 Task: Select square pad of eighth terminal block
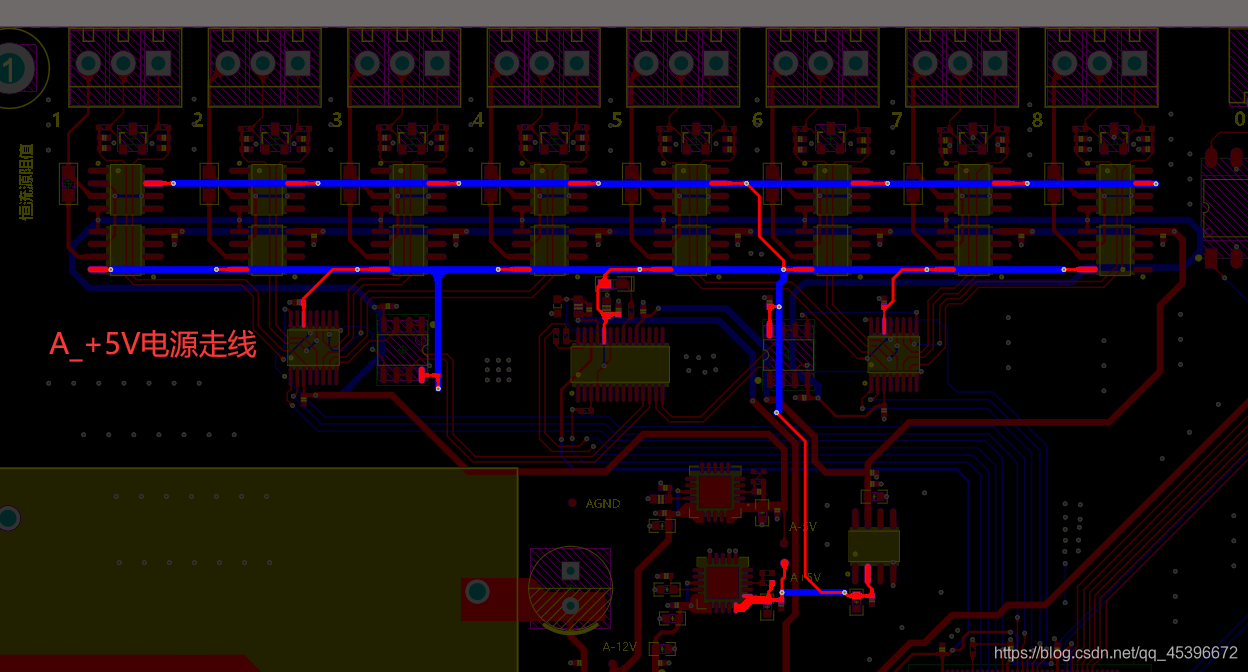1135,64
